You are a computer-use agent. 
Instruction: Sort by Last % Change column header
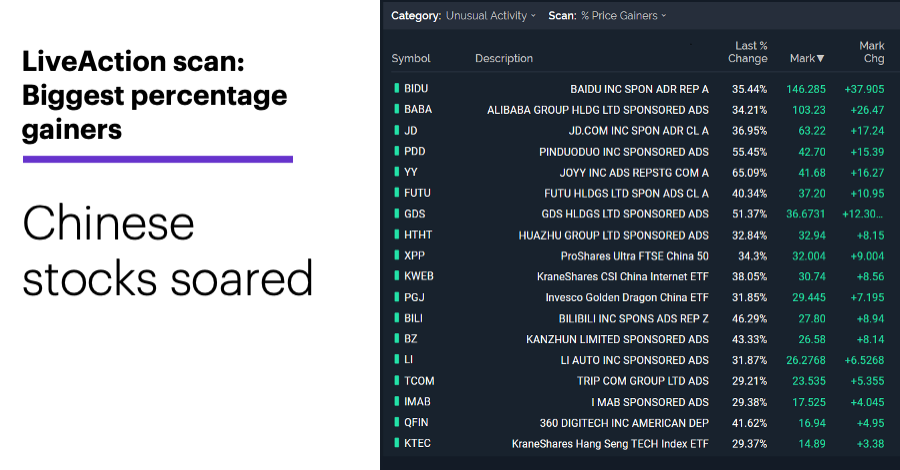click(748, 52)
